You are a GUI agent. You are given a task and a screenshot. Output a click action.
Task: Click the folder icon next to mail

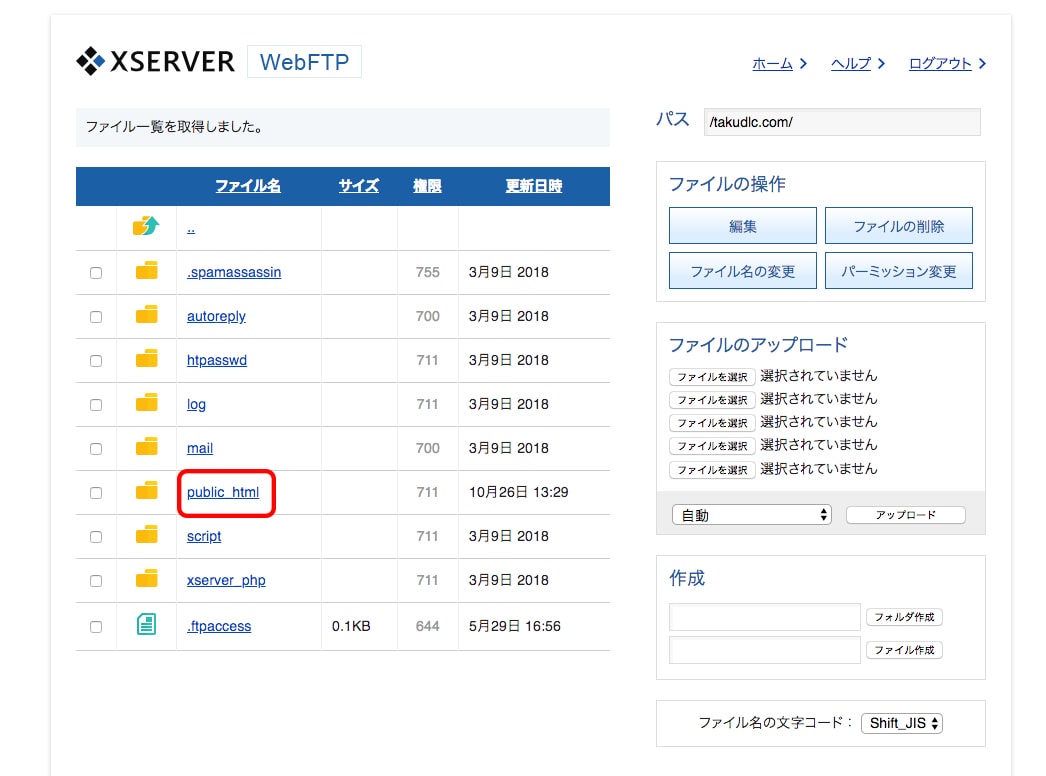147,447
